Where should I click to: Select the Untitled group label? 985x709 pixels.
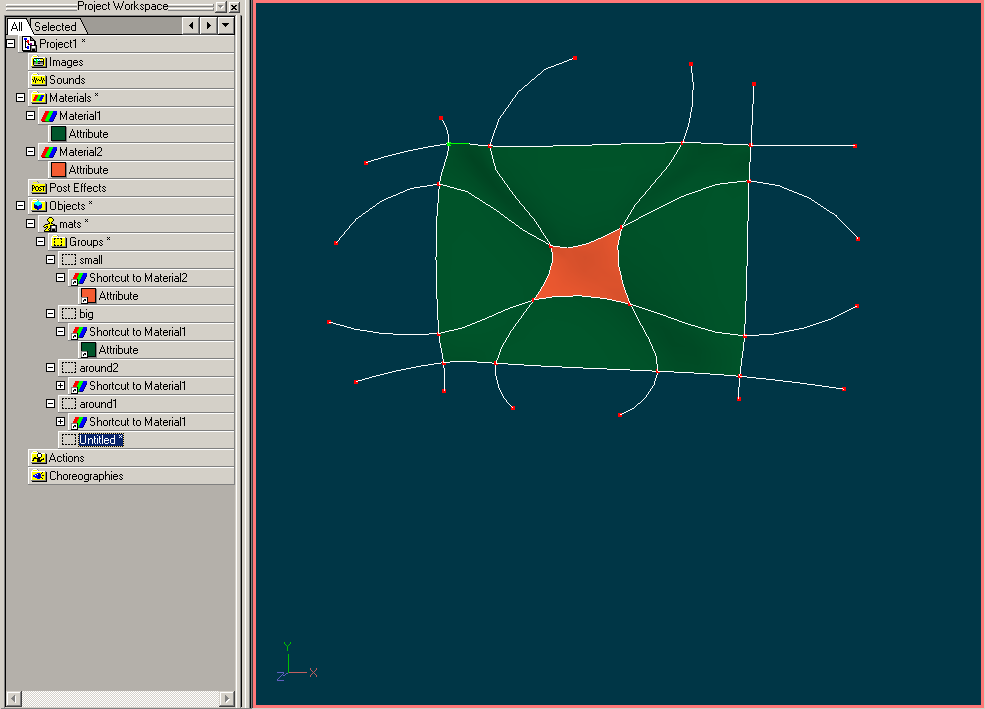point(101,440)
